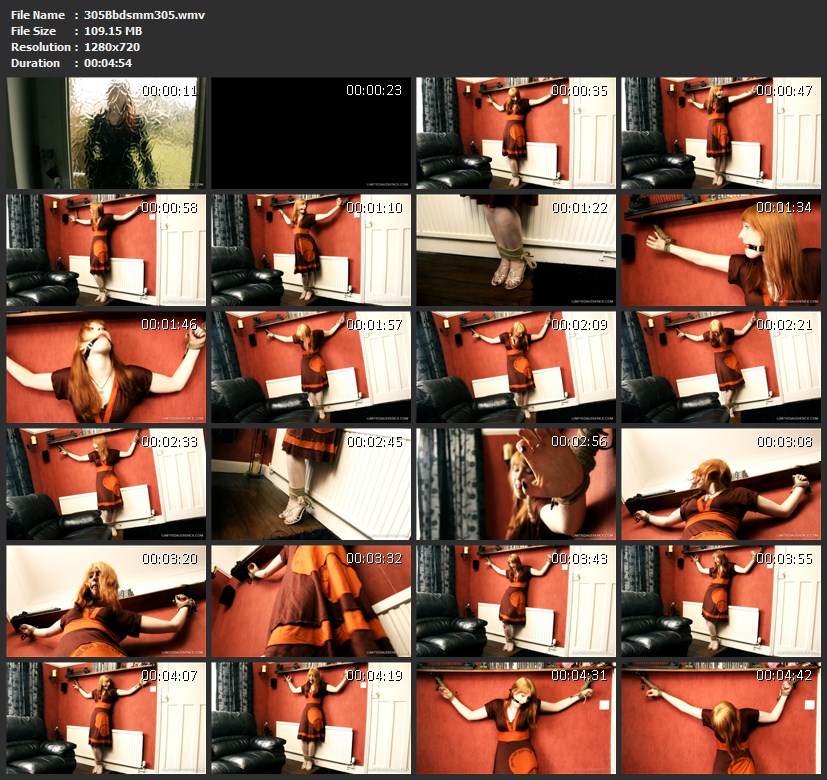
Task: Pick the frame stamped 00:04:07
Action: click(106, 718)
